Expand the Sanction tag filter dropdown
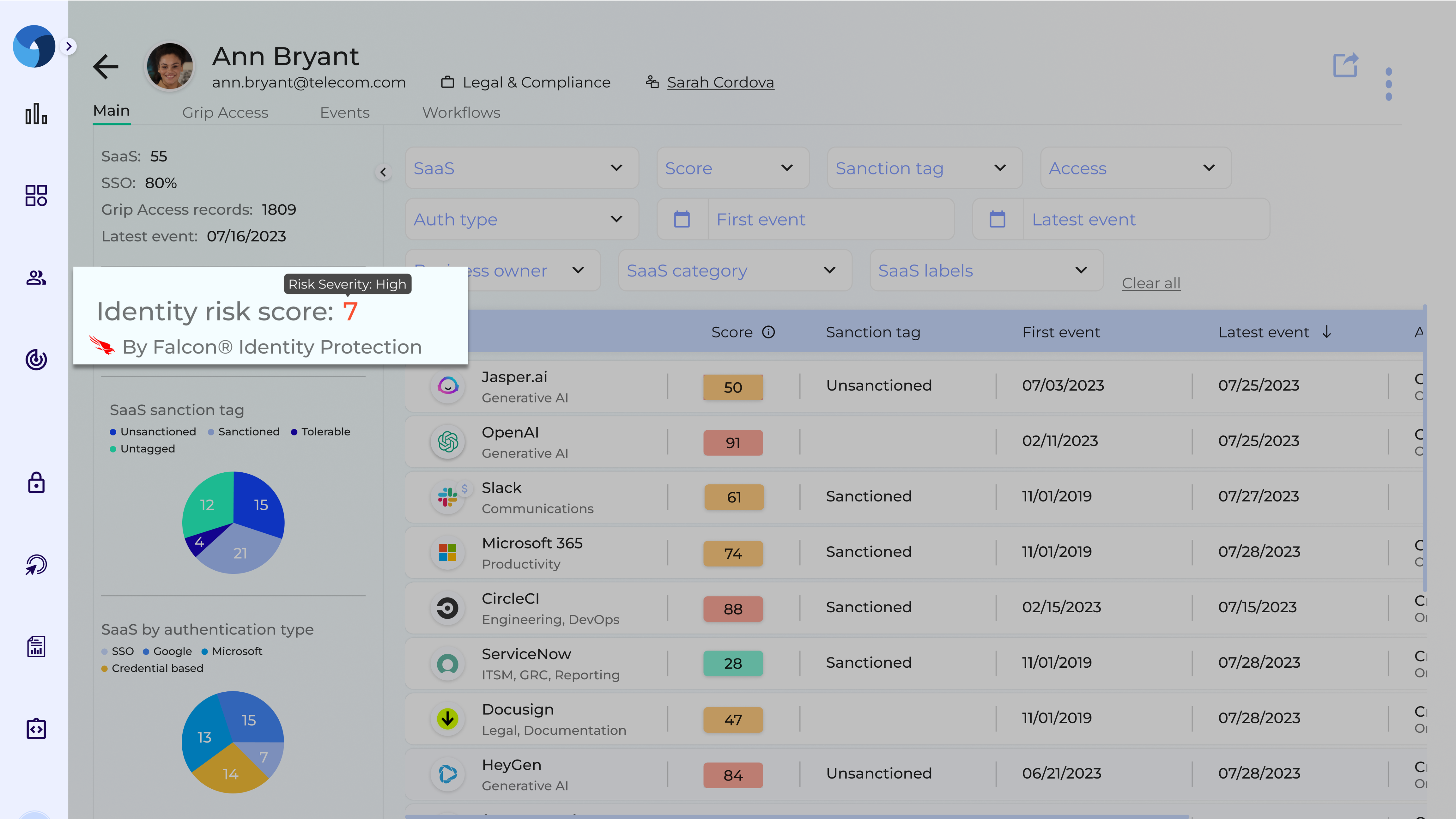Image resolution: width=1456 pixels, height=819 pixels. (x=924, y=168)
